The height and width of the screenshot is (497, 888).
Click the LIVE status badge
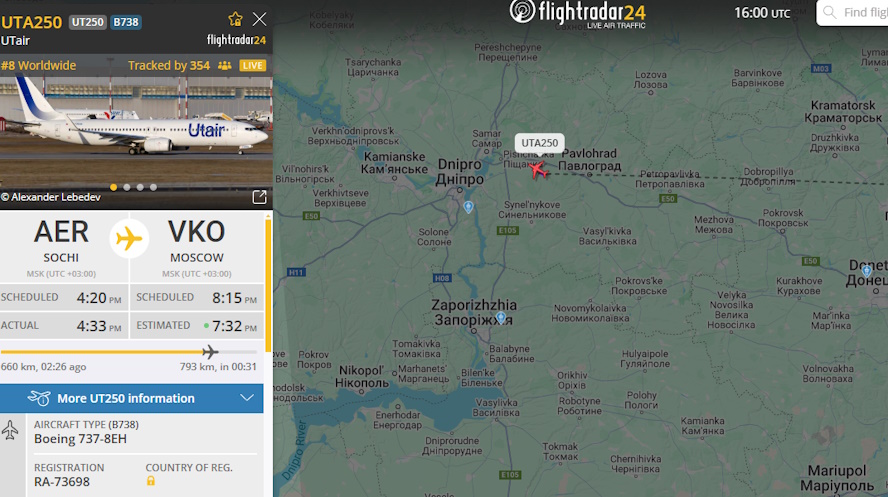point(253,66)
